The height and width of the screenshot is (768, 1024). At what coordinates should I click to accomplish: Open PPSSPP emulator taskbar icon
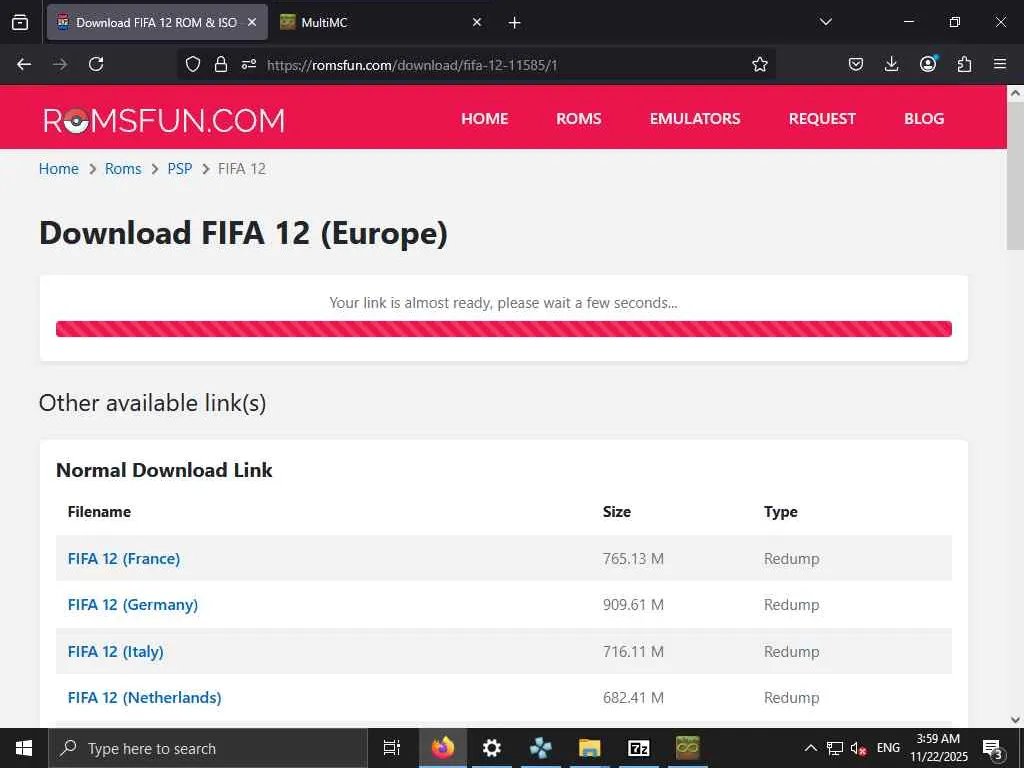540,748
